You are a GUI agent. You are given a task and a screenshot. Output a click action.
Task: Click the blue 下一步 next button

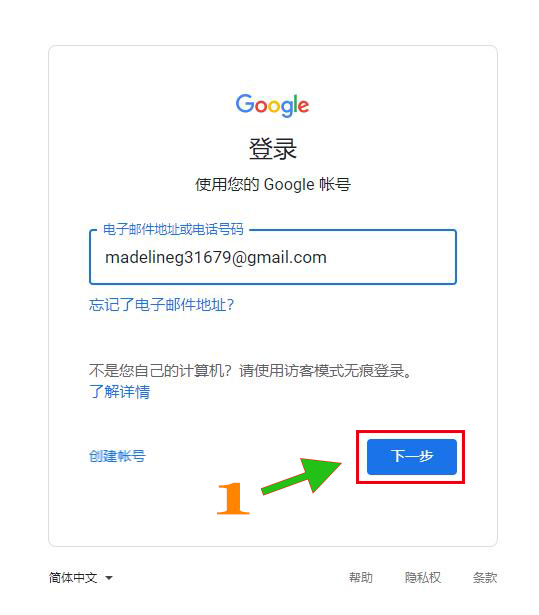coord(412,457)
